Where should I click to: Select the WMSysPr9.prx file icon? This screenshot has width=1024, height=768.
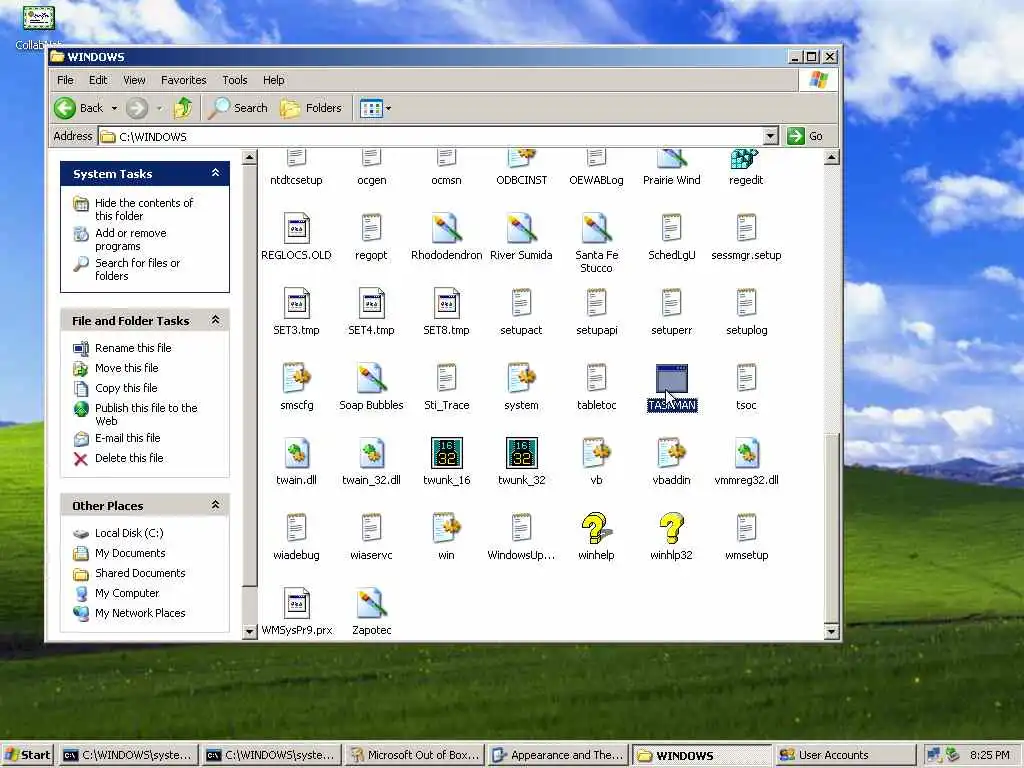tap(296, 603)
